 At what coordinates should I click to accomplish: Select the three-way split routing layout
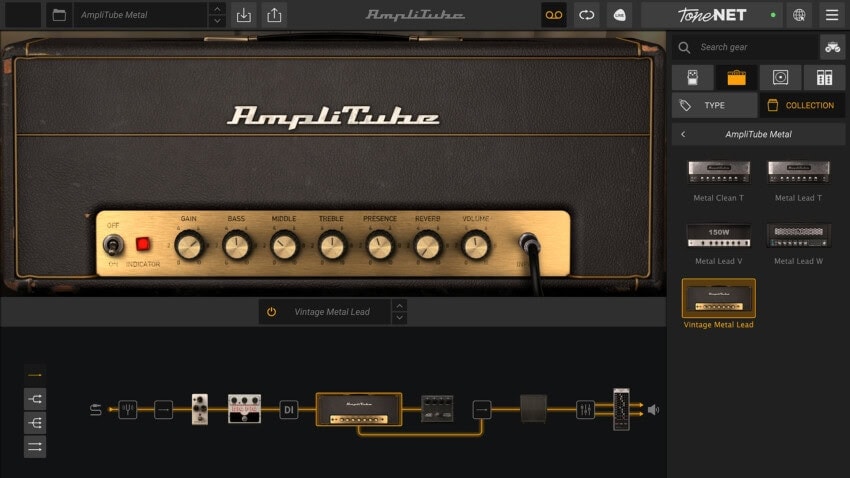tap(35, 423)
